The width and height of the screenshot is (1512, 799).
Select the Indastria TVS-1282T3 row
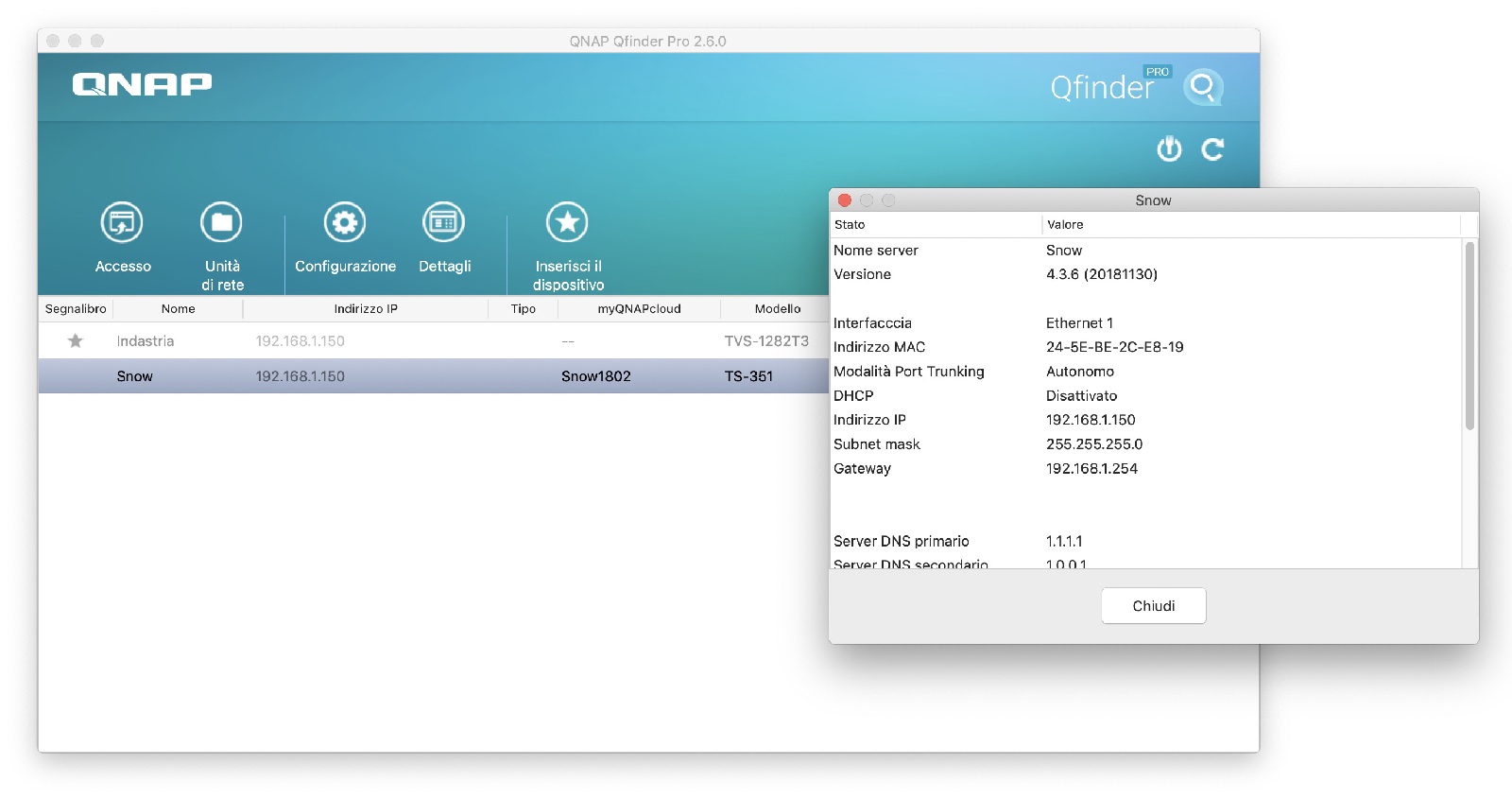tap(434, 340)
